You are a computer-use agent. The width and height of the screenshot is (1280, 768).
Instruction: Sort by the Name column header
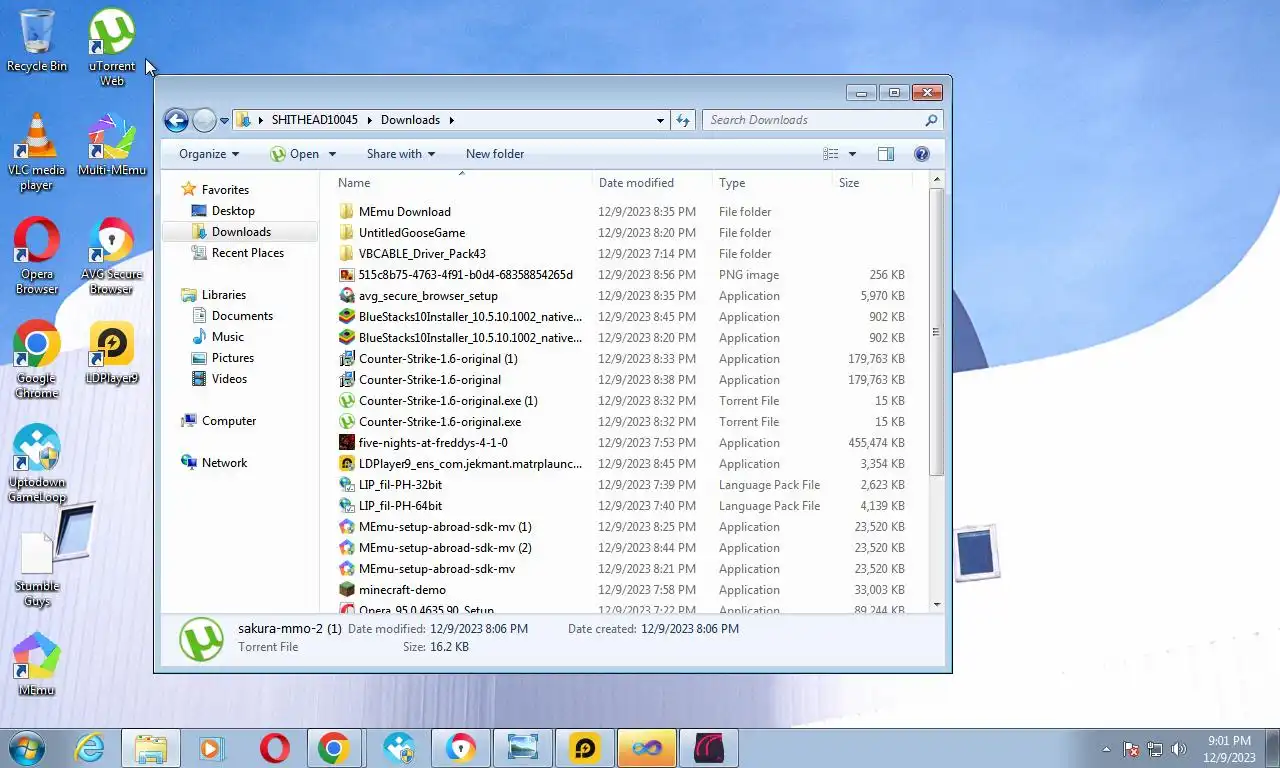coord(460,183)
